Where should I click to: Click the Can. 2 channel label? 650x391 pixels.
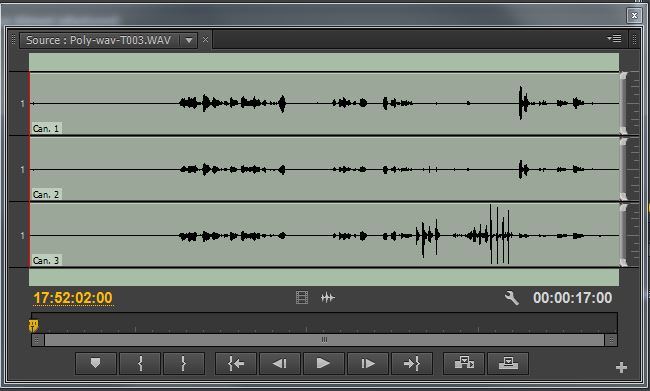[x=46, y=194]
